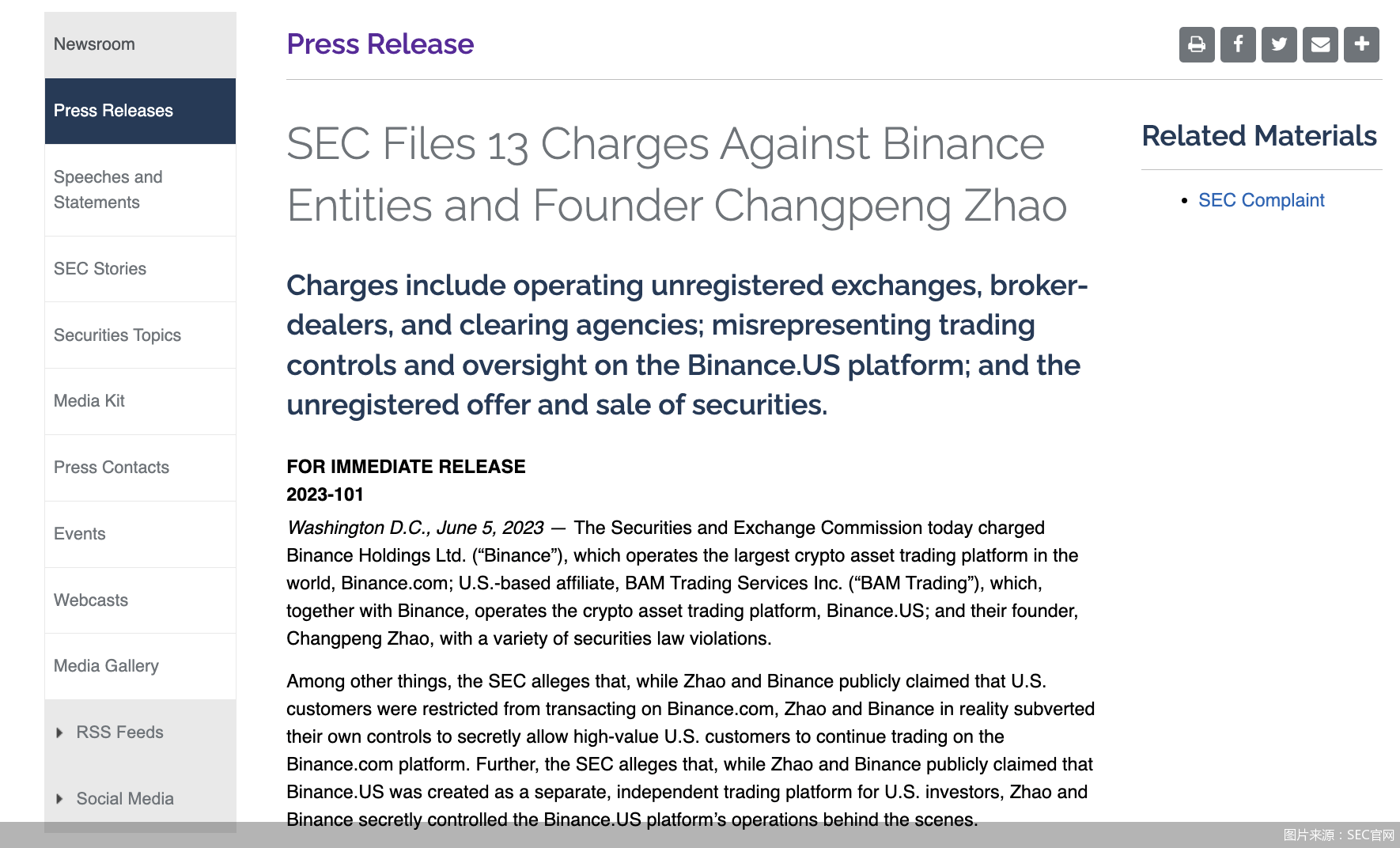Open the Webcasts page
This screenshot has height=848, width=1400.
[x=91, y=600]
